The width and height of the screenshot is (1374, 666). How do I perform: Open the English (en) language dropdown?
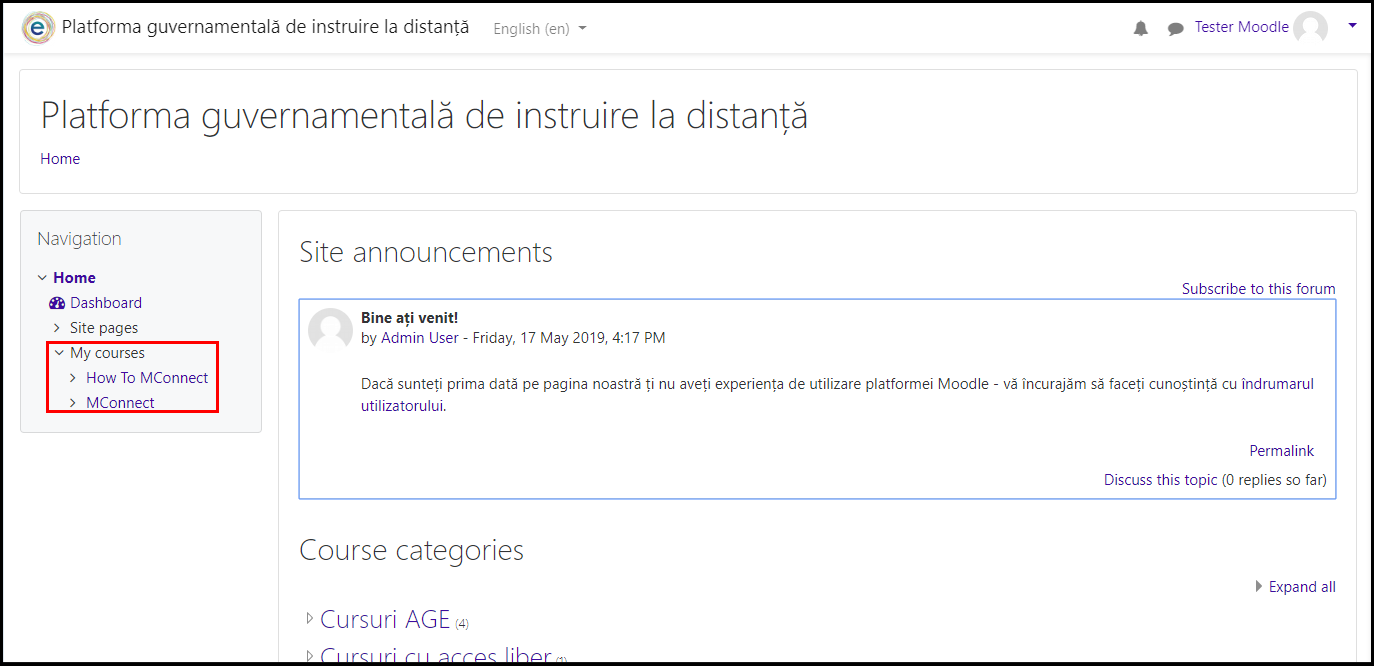point(540,29)
